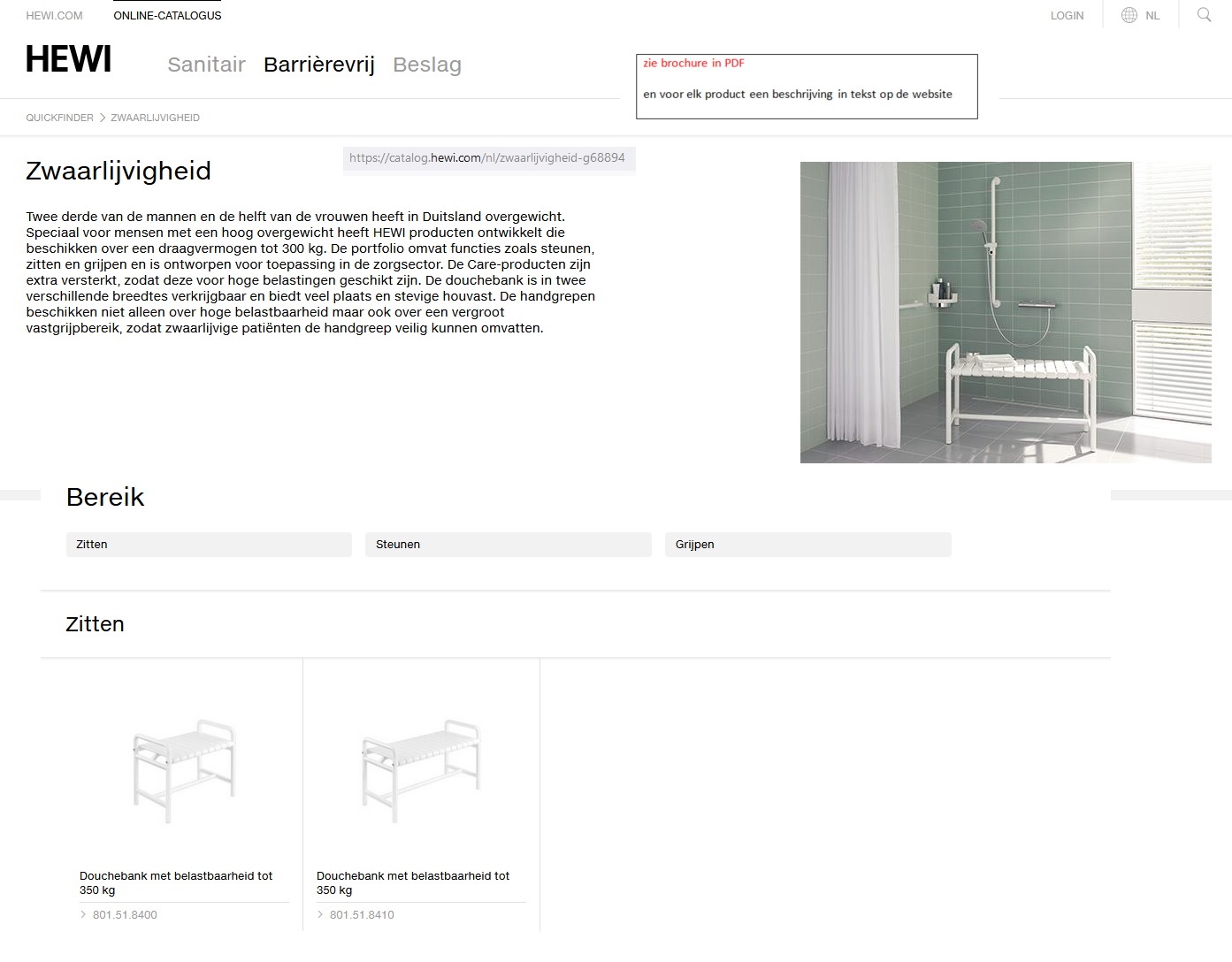Open the Barrièrevrij menu
Screen dimensions: 1232x962
(x=319, y=65)
